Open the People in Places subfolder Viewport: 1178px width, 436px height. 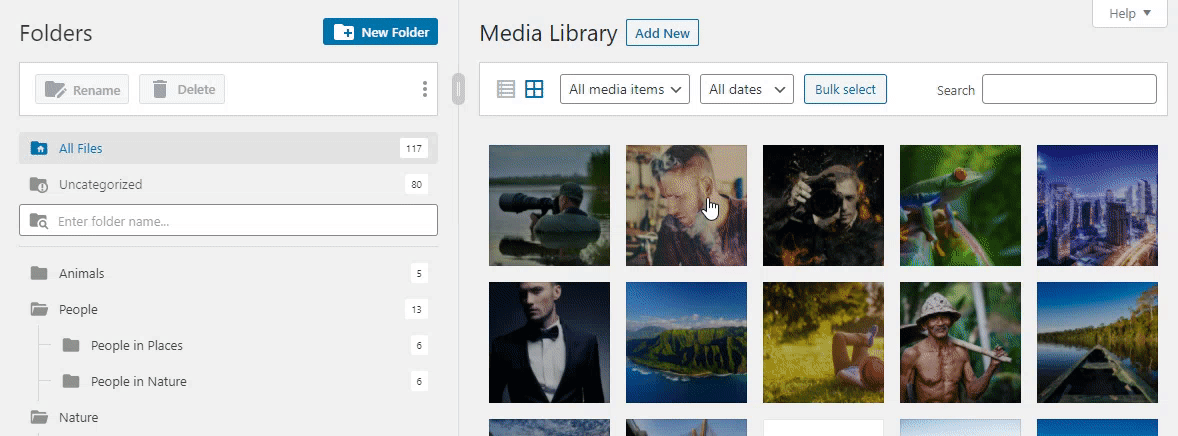(245, 345)
